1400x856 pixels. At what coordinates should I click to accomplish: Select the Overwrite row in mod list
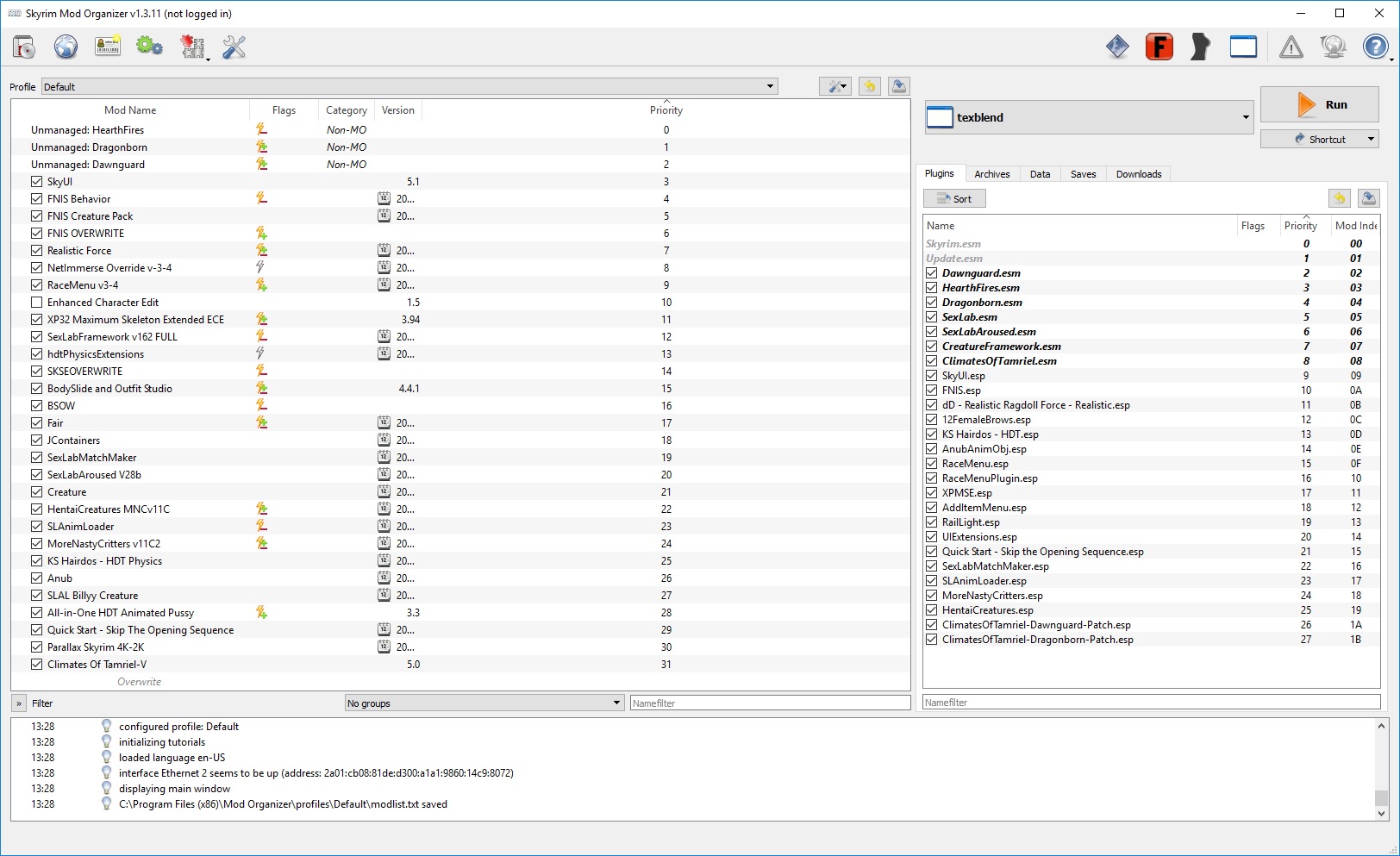461,681
